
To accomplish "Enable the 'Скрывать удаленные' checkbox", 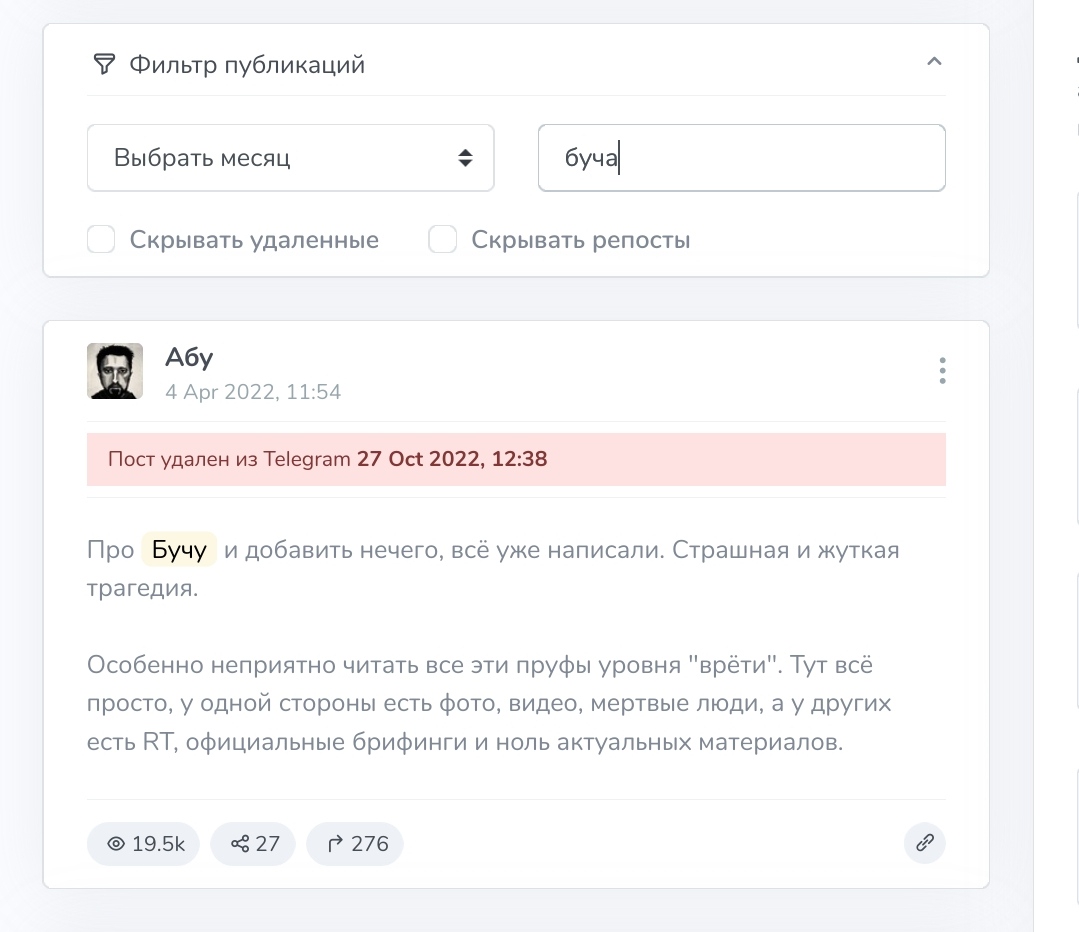I will click(x=101, y=240).
